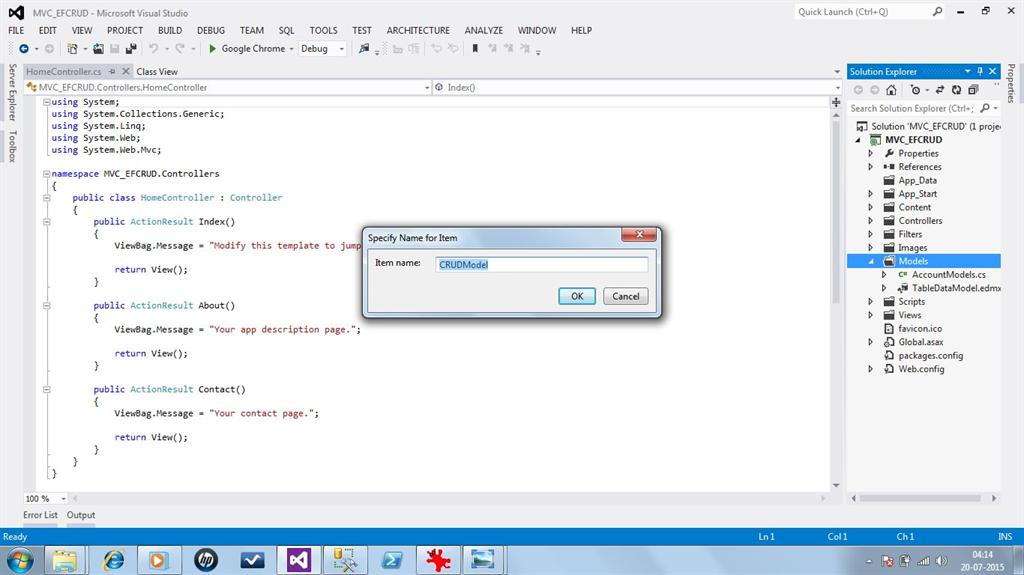Click the Solution Explorer Refresh icon

coord(956,90)
